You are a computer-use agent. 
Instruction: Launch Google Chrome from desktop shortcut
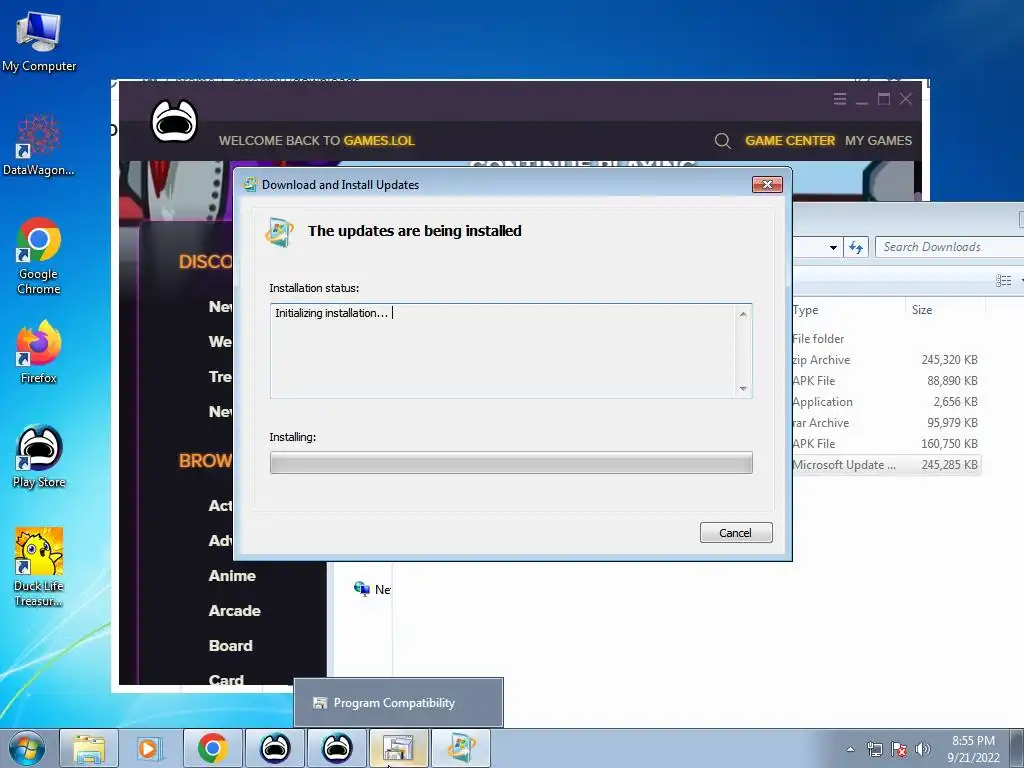(x=39, y=256)
